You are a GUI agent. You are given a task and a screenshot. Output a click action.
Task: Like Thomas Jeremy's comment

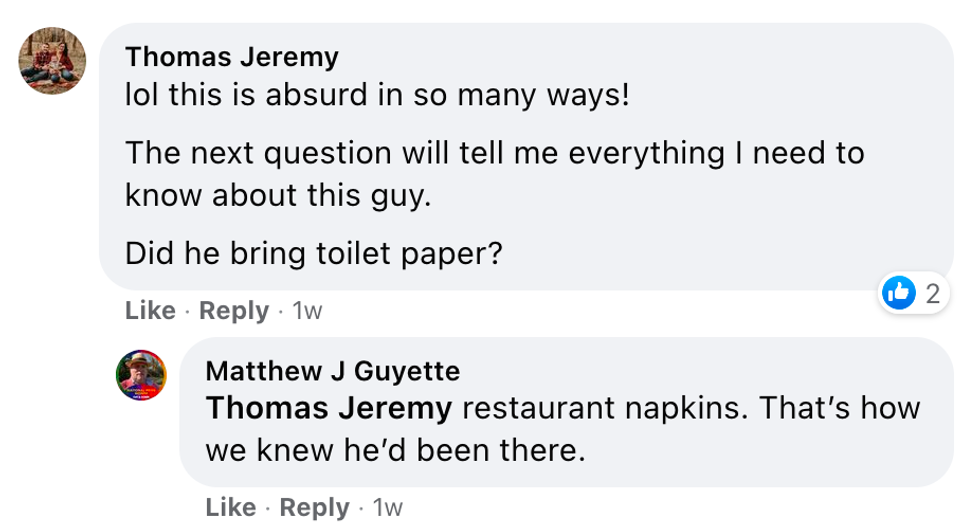[150, 311]
